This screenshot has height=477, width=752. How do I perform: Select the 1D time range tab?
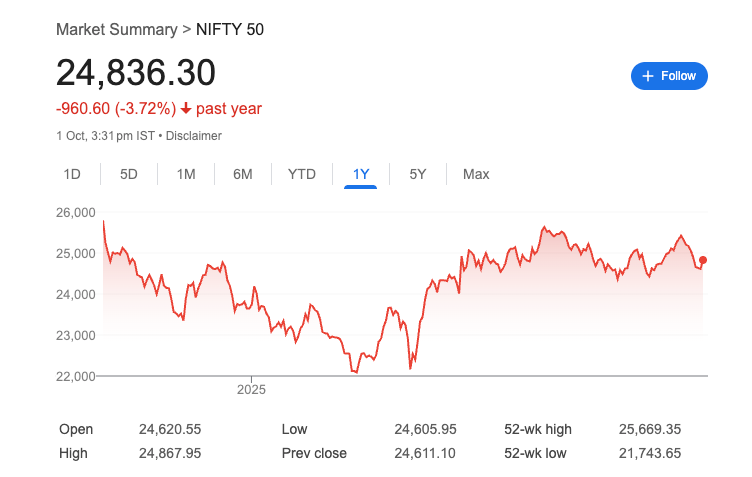72,174
